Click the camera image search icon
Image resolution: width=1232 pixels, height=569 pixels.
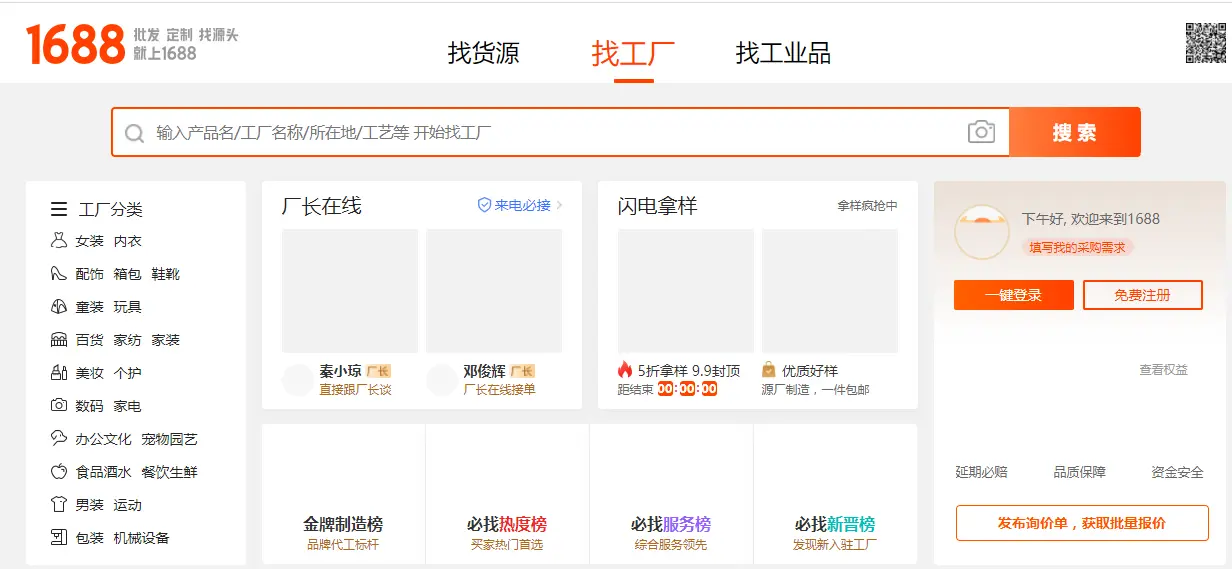pyautogui.click(x=981, y=132)
